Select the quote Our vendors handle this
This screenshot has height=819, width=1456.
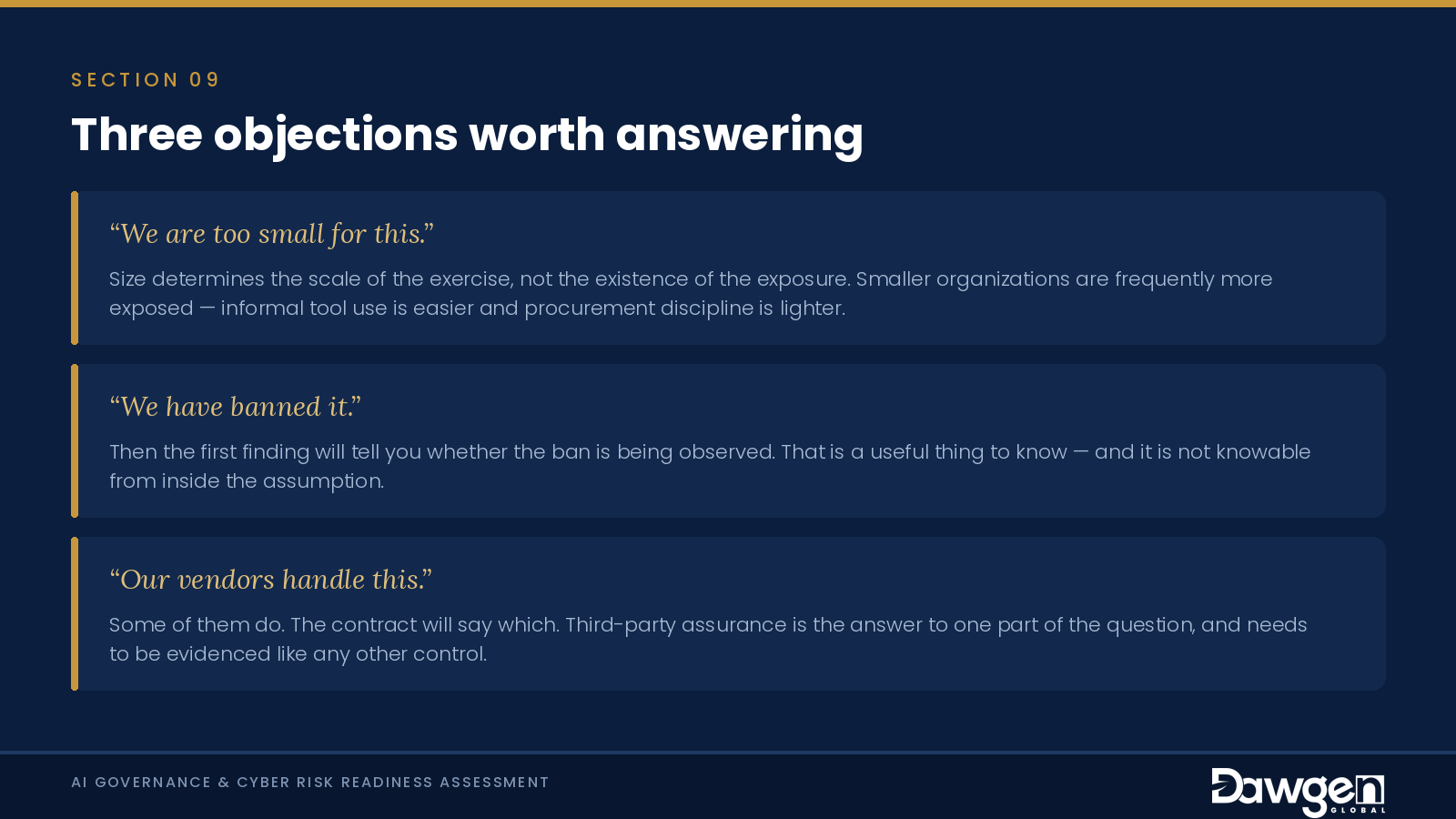click(270, 580)
